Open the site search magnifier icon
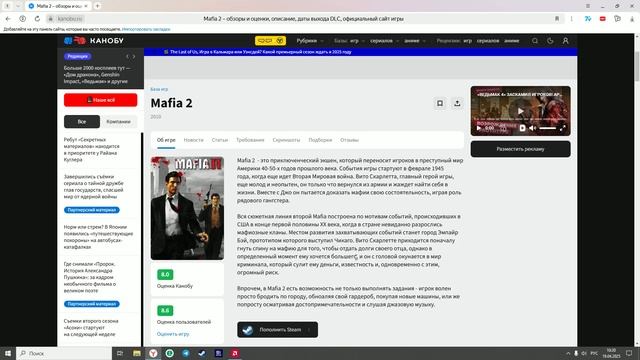The height and width of the screenshot is (360, 640). (x=535, y=41)
